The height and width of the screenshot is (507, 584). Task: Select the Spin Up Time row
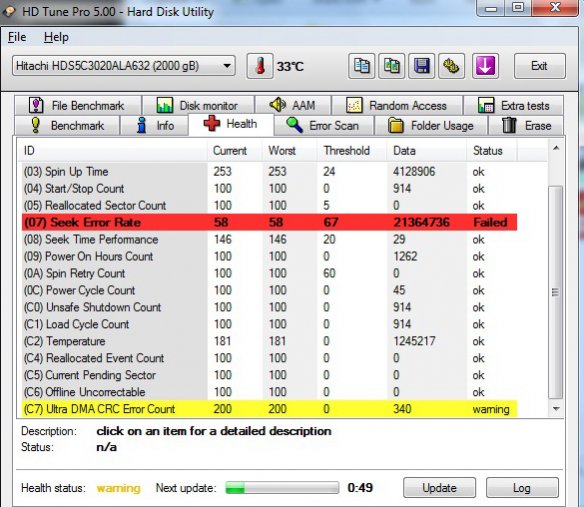269,171
